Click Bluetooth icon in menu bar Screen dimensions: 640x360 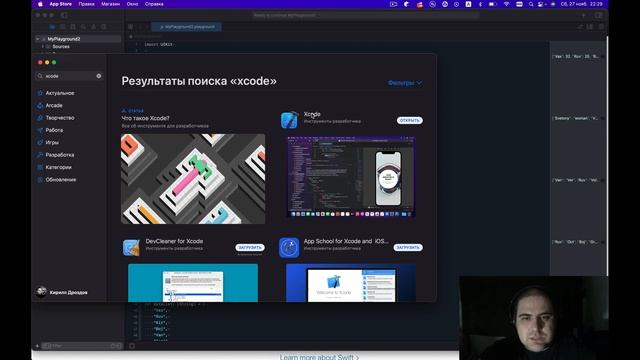click(x=480, y=4)
